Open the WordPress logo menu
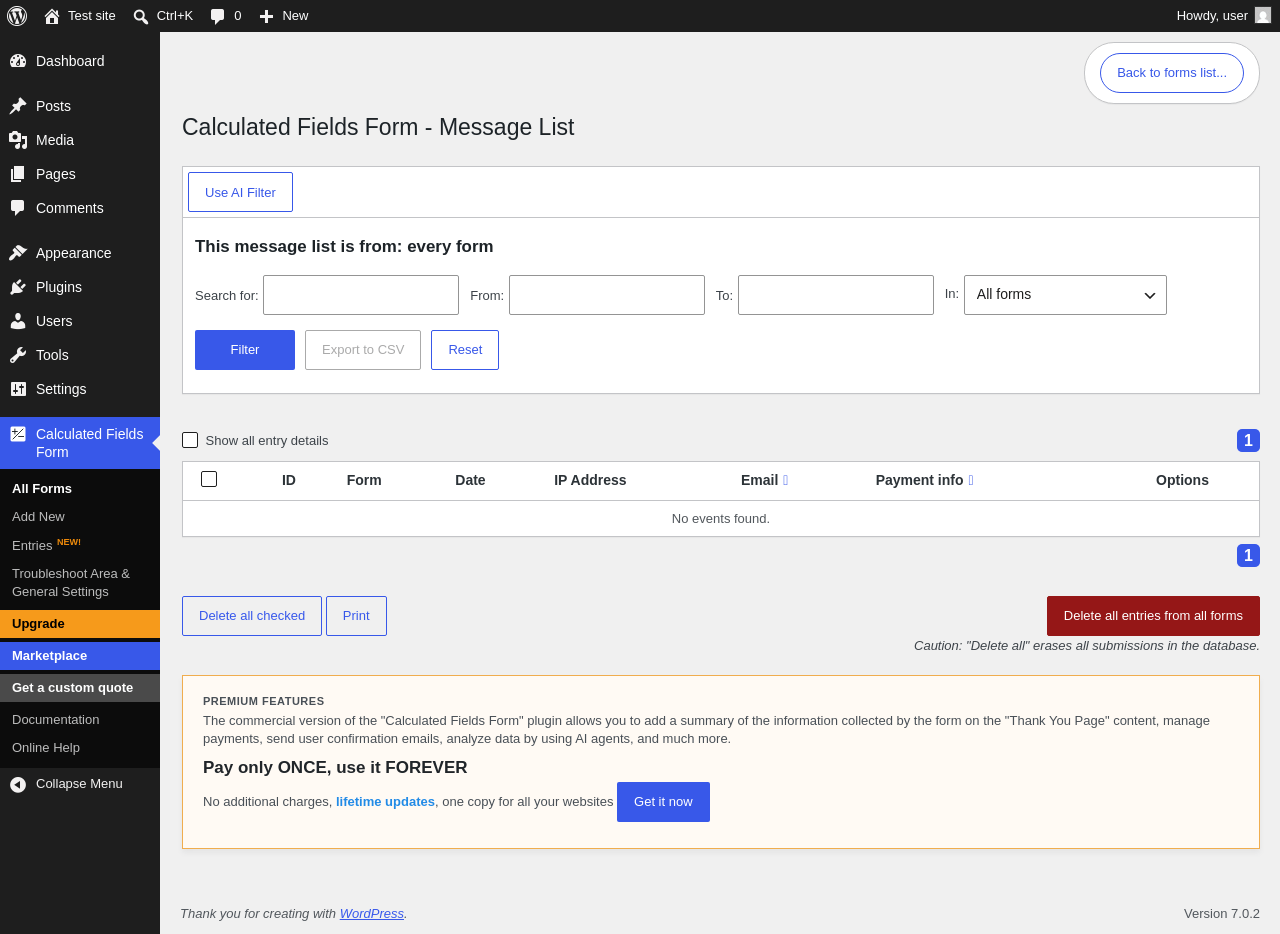 [17, 16]
